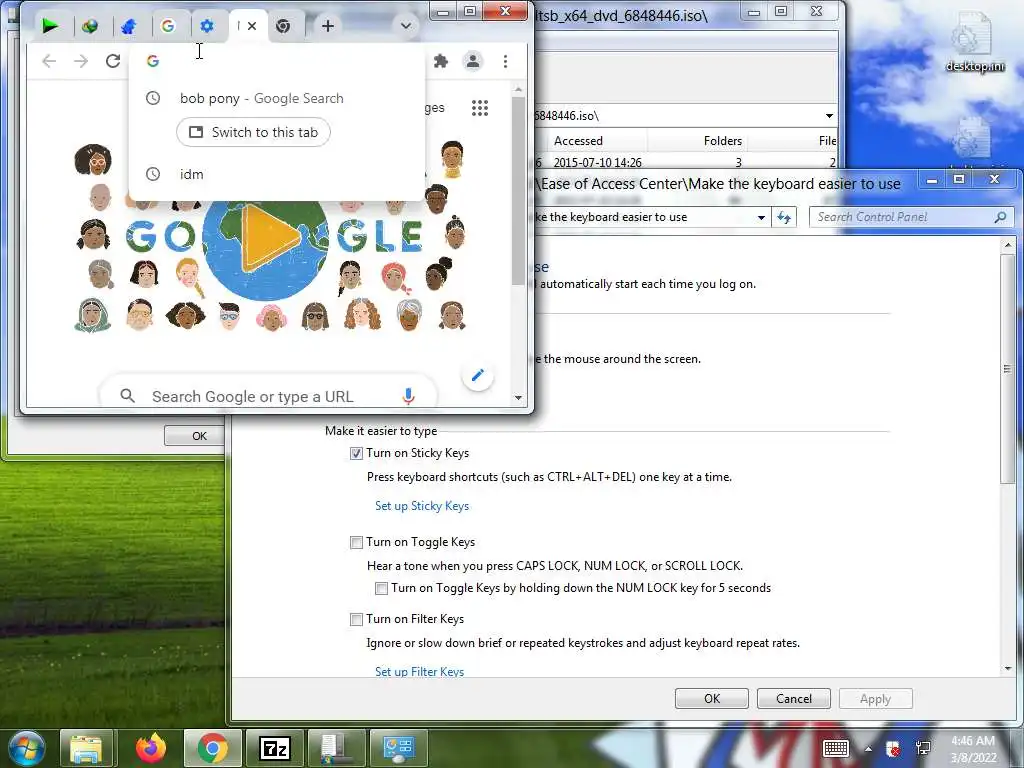Click the voice search microphone icon
The height and width of the screenshot is (768, 1024).
(408, 396)
